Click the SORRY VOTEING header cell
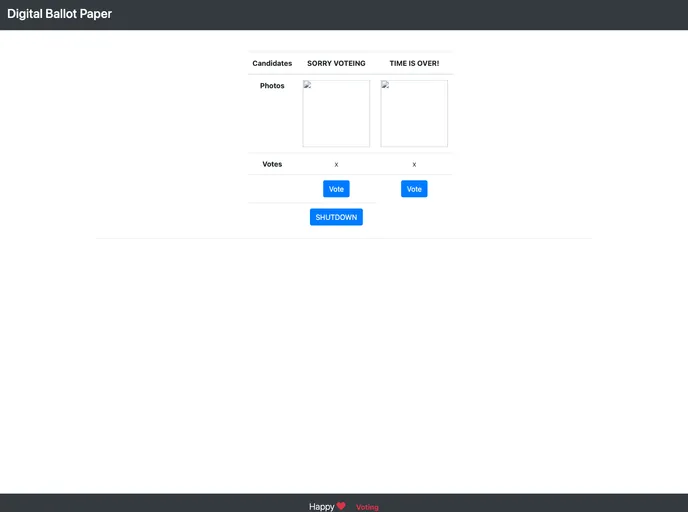The width and height of the screenshot is (688, 512). (336, 63)
